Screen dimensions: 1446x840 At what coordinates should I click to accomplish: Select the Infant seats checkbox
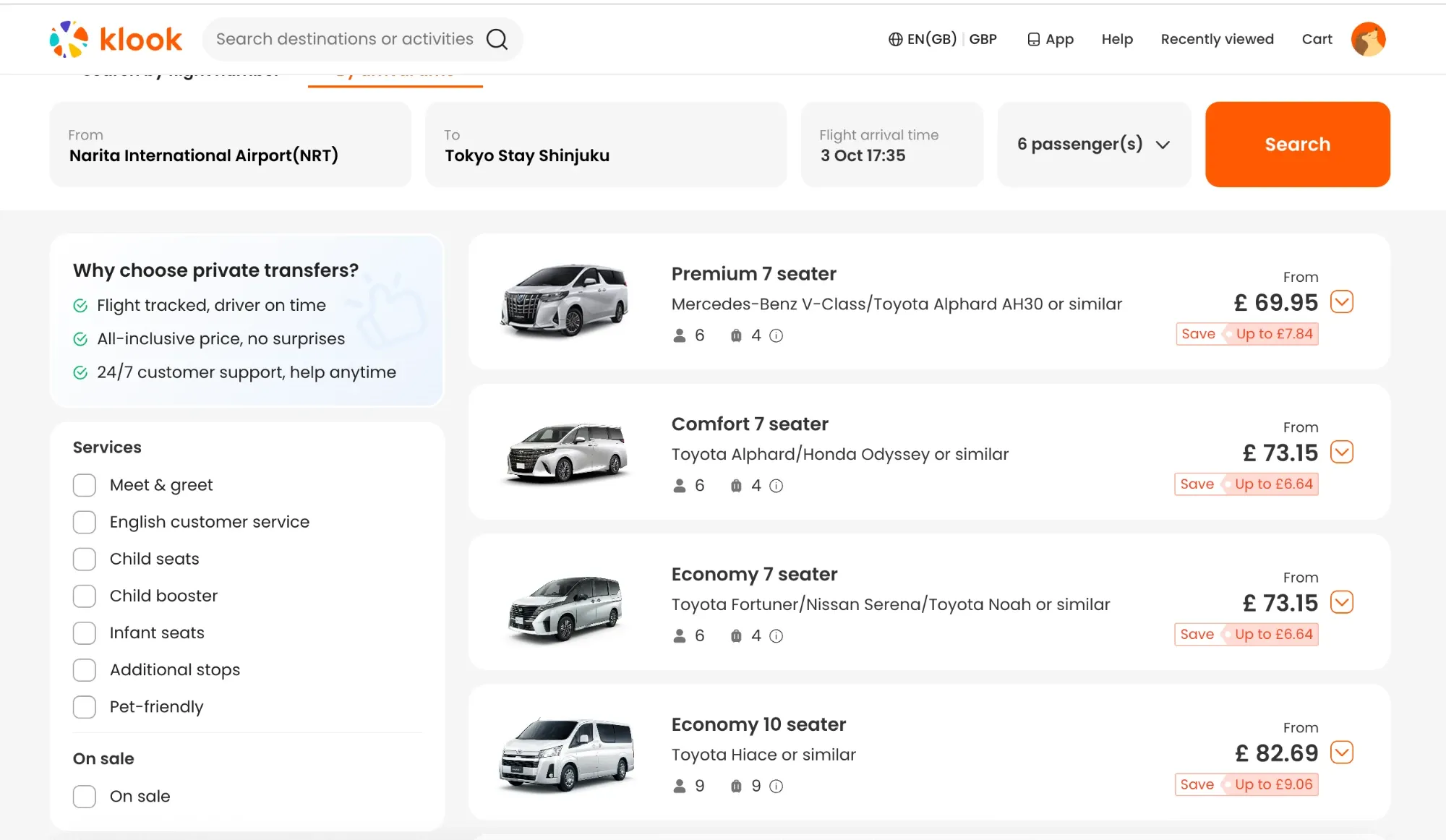pyautogui.click(x=85, y=633)
